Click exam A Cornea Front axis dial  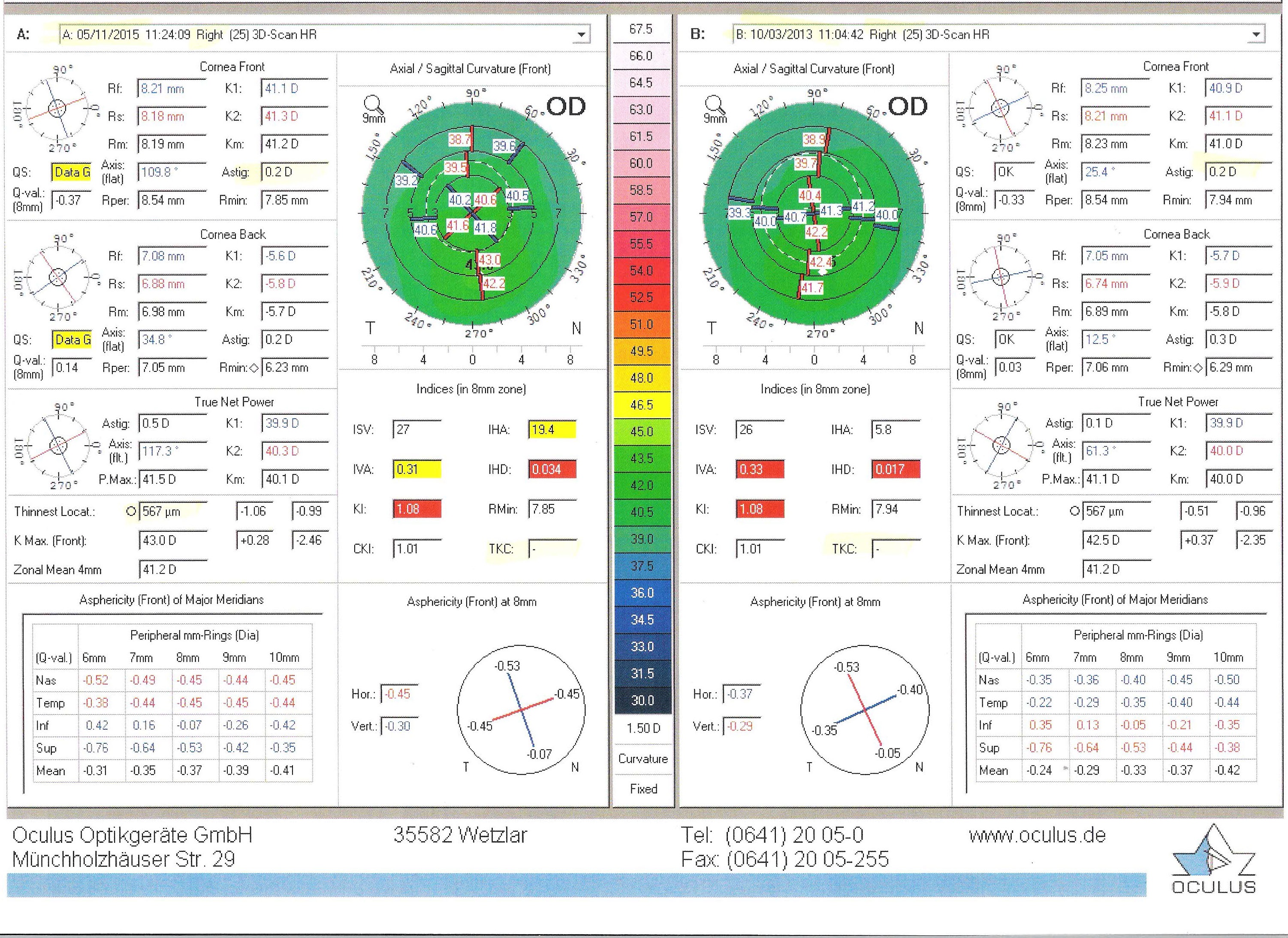(x=57, y=108)
